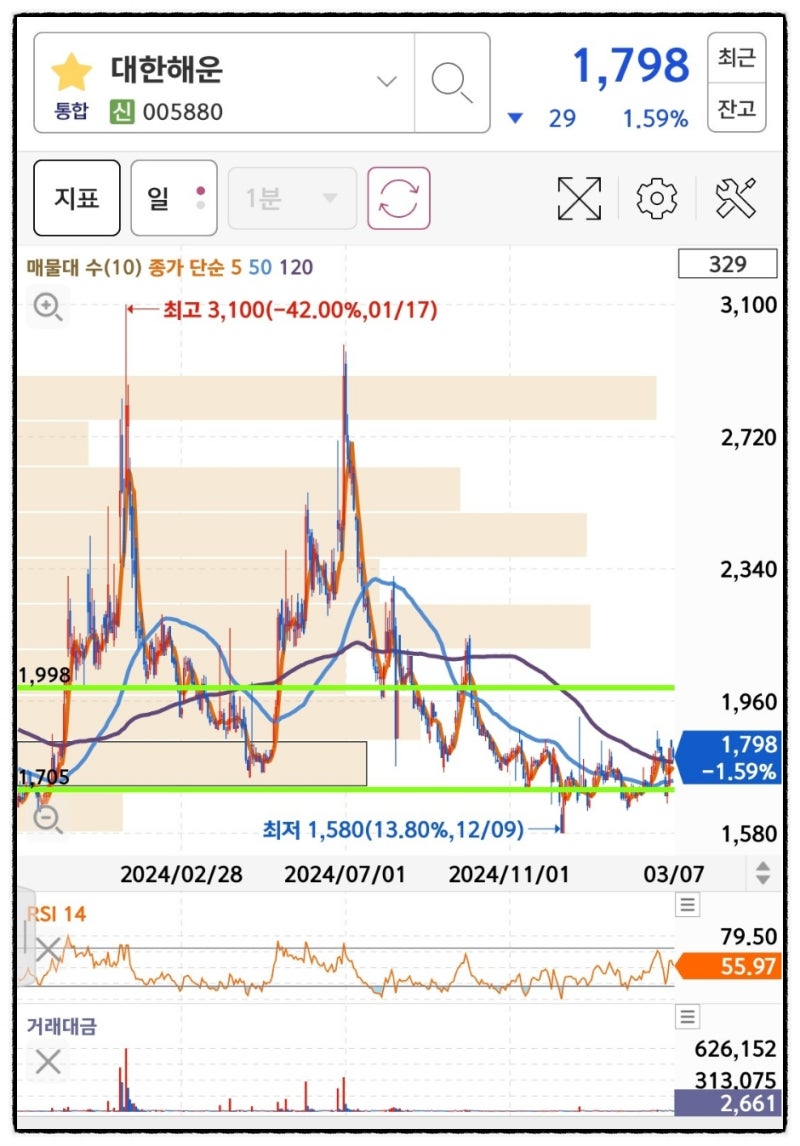Expand the stock selector dropdown chevron
The width and height of the screenshot is (800, 1146).
coord(386,81)
